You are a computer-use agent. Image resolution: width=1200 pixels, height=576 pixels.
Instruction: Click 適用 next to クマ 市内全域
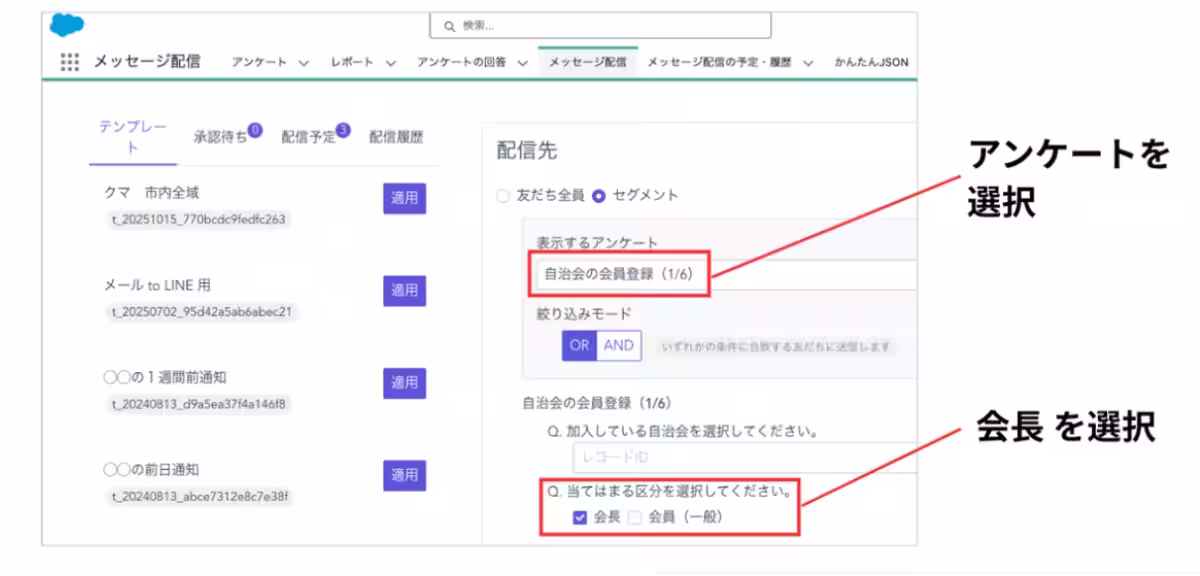pyautogui.click(x=404, y=199)
